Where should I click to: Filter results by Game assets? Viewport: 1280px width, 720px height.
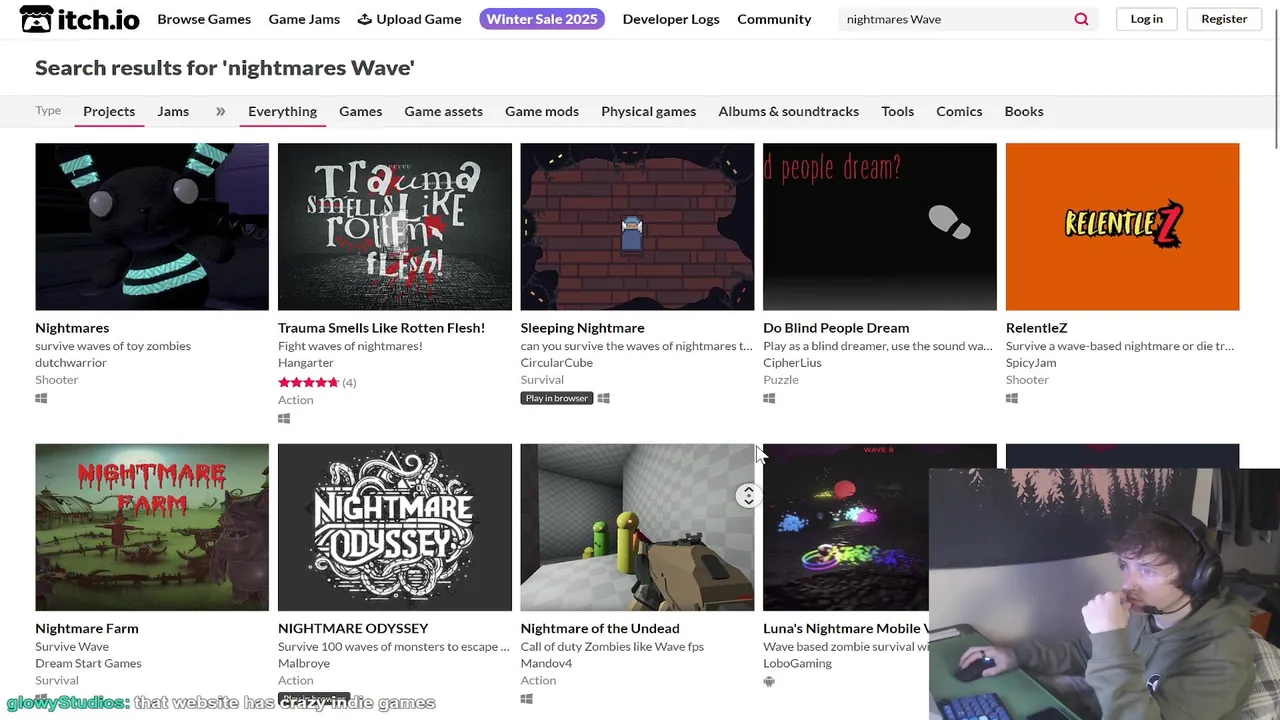(x=443, y=111)
